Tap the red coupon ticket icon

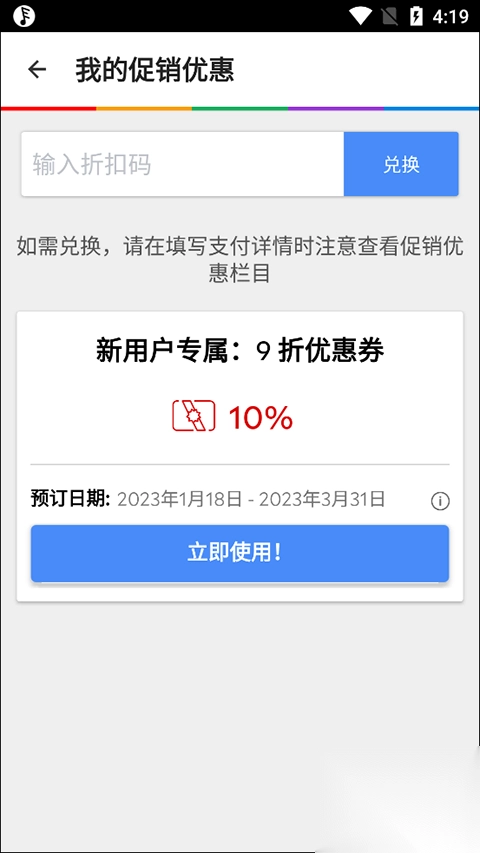click(x=194, y=417)
